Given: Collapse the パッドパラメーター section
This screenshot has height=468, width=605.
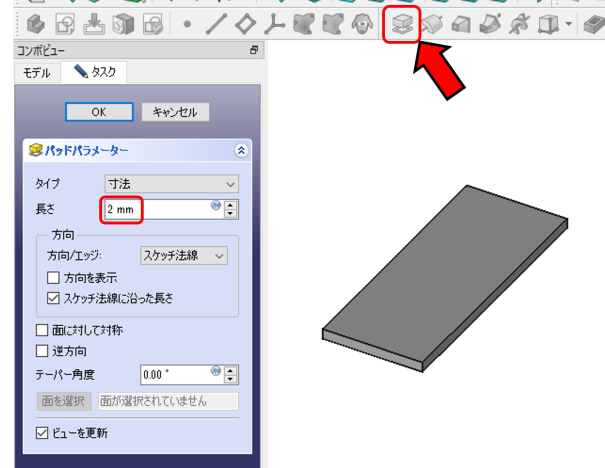Looking at the screenshot, I should coord(241,150).
